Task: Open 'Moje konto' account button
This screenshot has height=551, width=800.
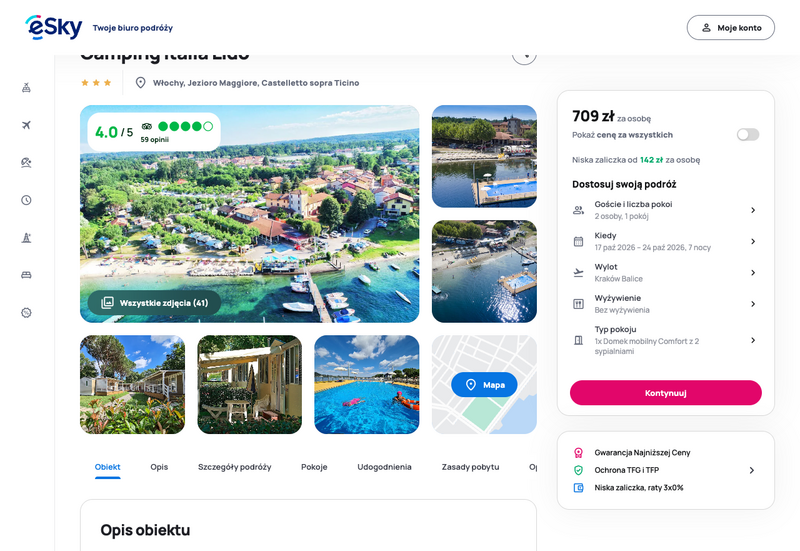Action: (x=731, y=28)
